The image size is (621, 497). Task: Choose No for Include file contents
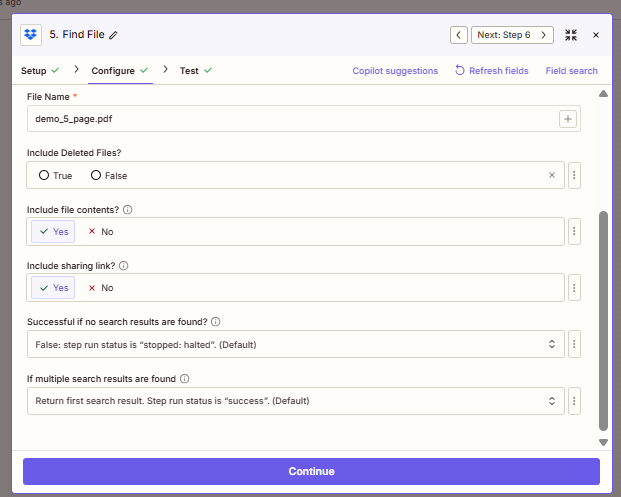pos(100,231)
